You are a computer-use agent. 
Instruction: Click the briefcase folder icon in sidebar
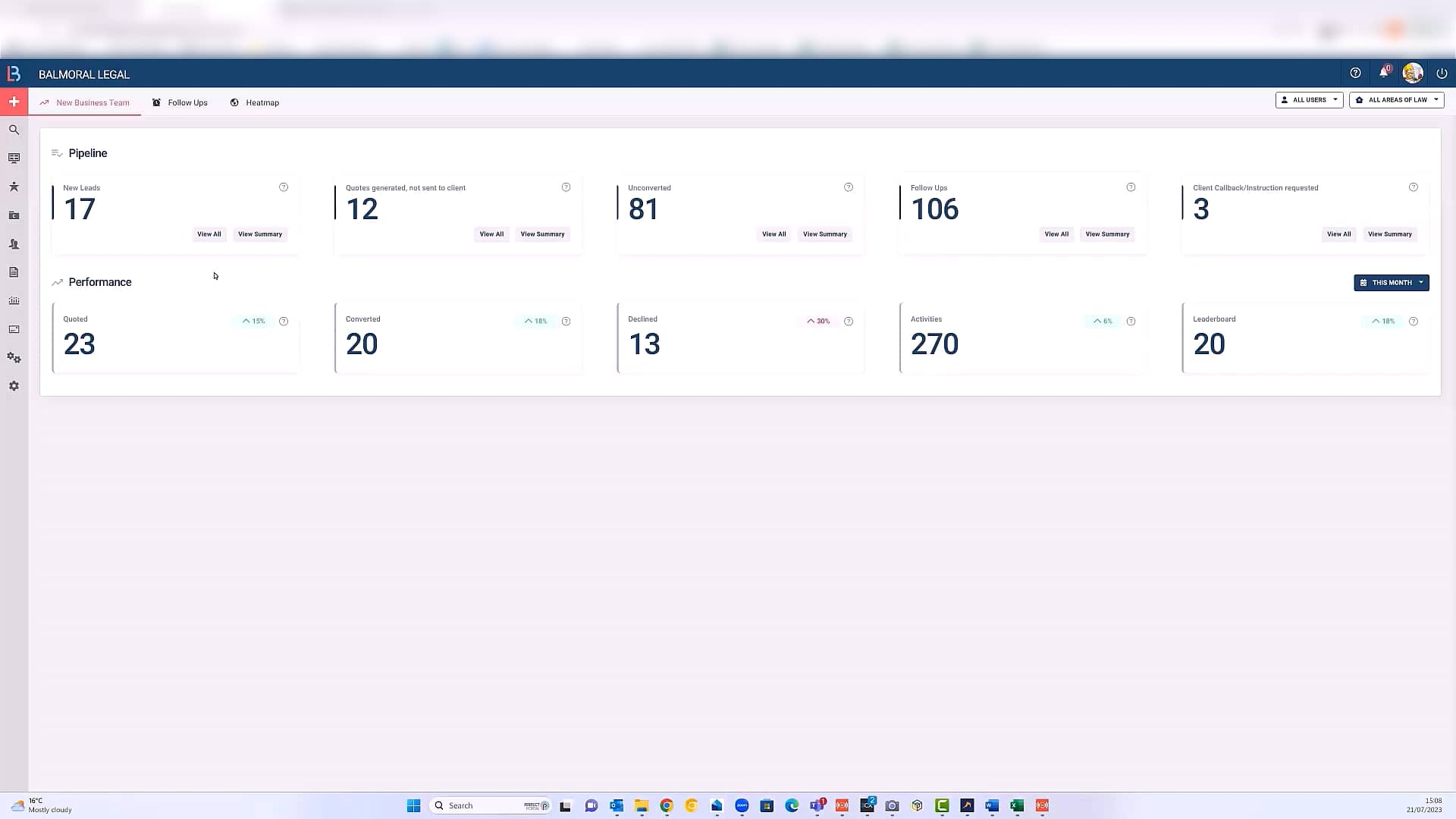[14, 215]
